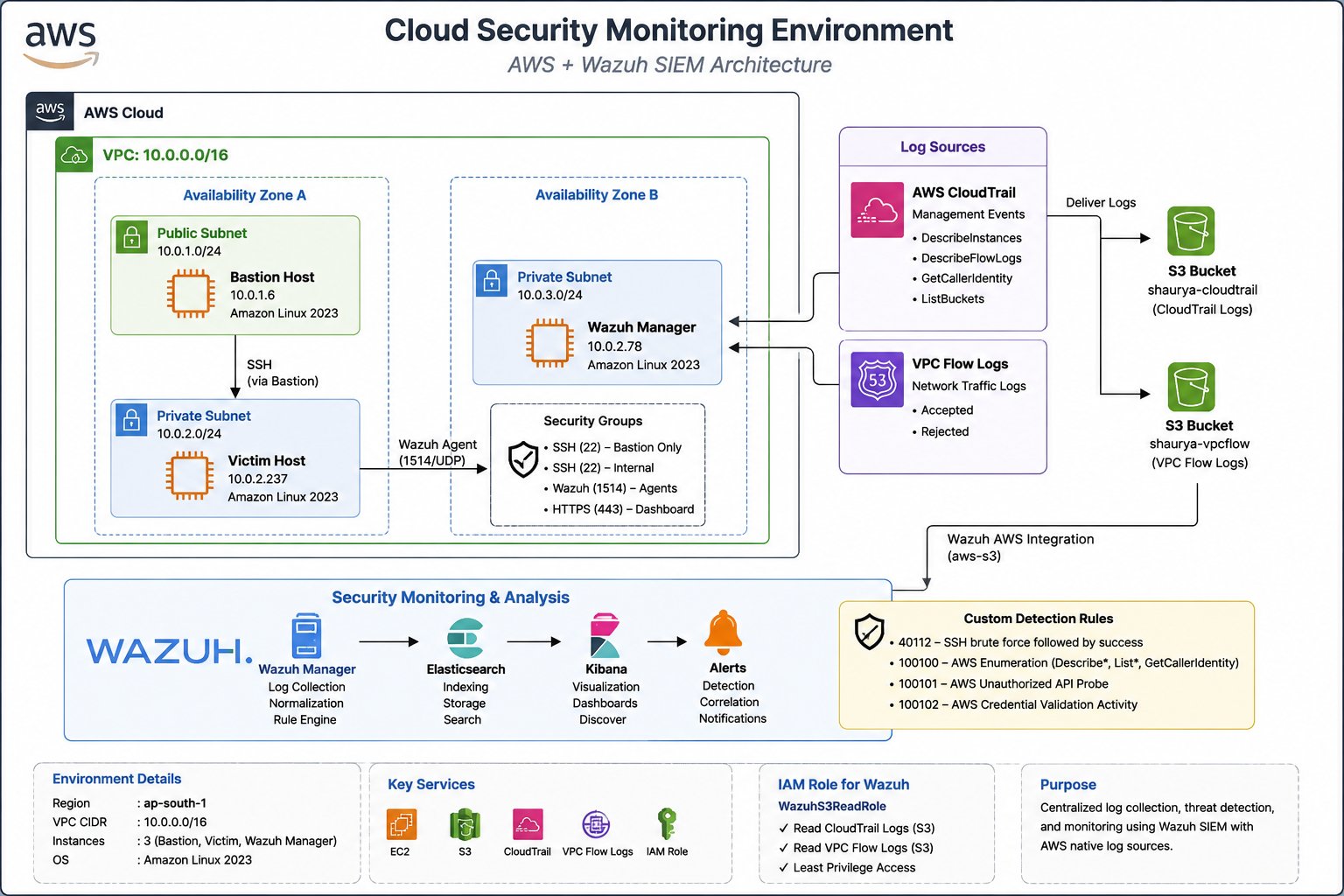1344x896 pixels.
Task: Select the "Security Monitoring & Analysis" heading
Action: click(451, 598)
